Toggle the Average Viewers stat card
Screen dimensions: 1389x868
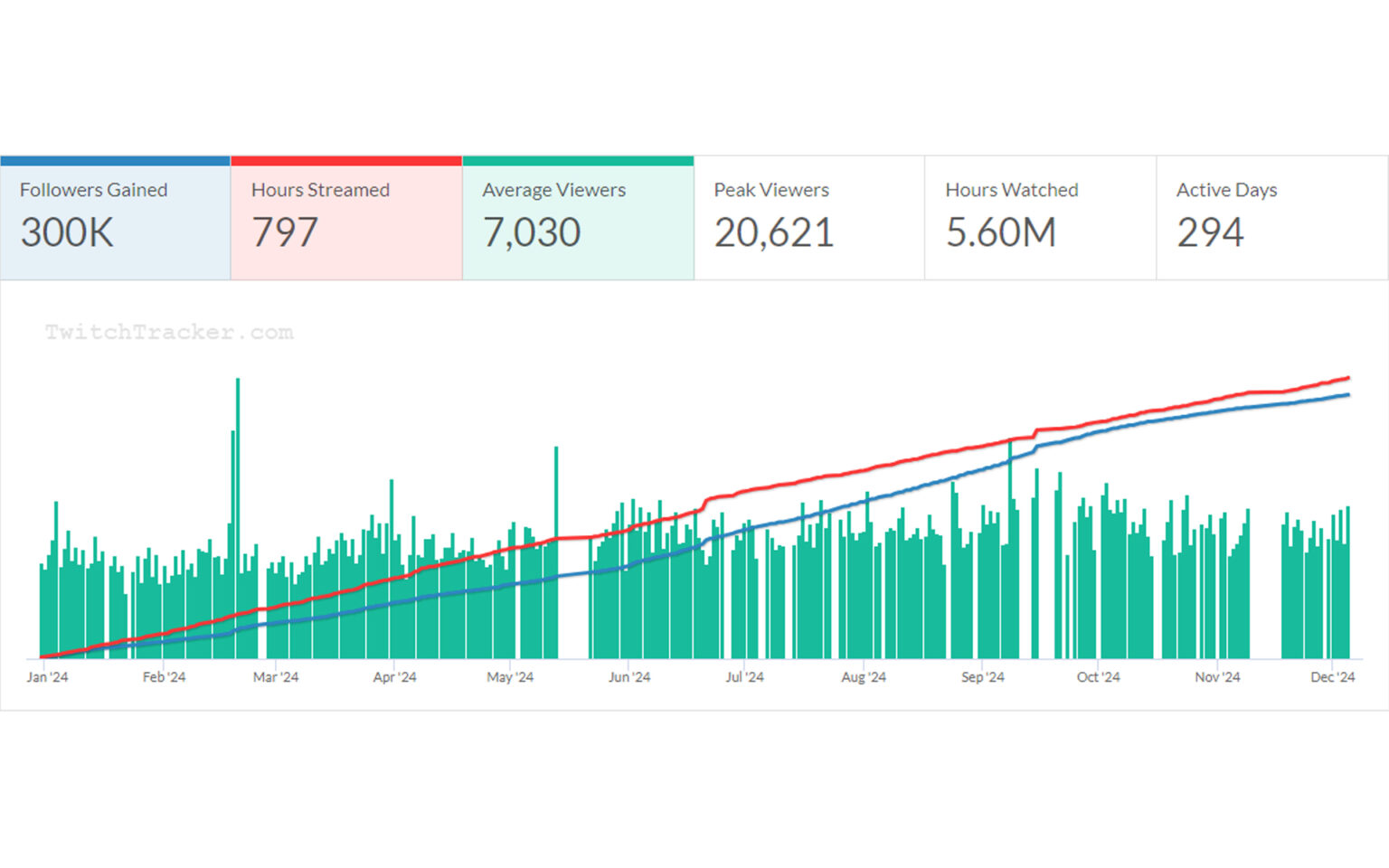[x=578, y=218]
